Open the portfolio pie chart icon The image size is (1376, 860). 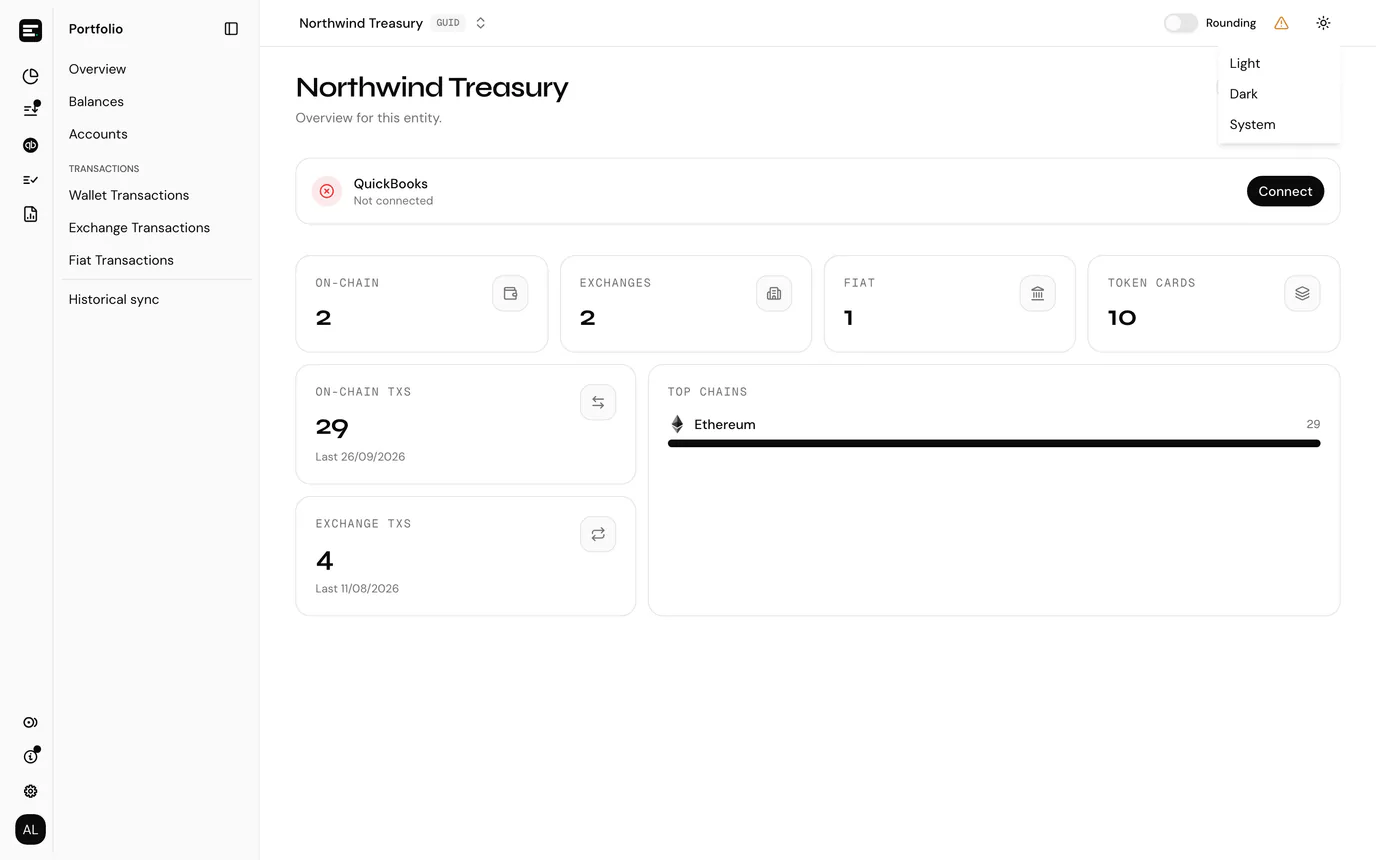pos(30,76)
